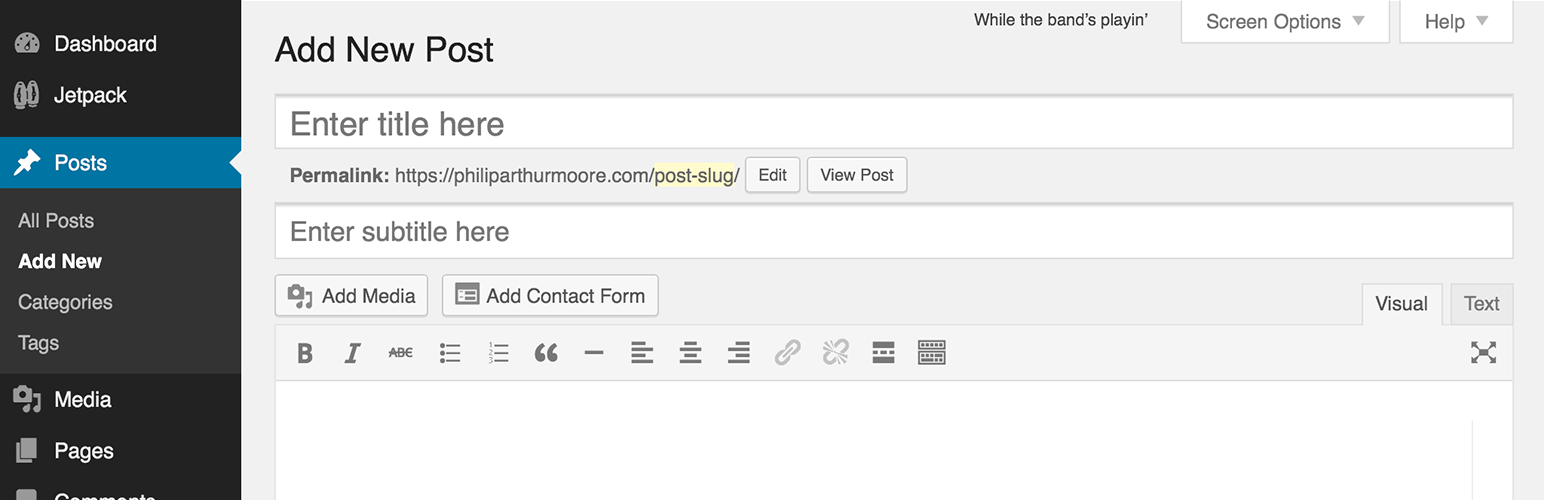Click the permalink Edit button

772,175
